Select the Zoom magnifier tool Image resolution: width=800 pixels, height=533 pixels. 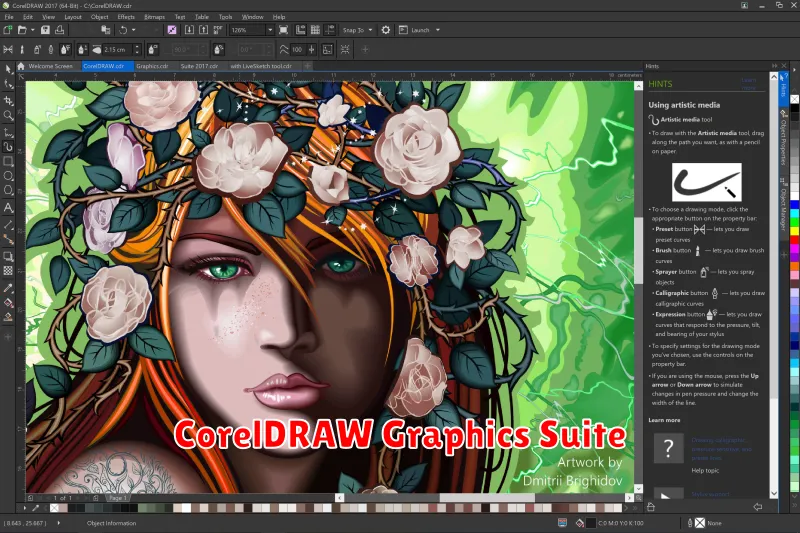[8, 116]
